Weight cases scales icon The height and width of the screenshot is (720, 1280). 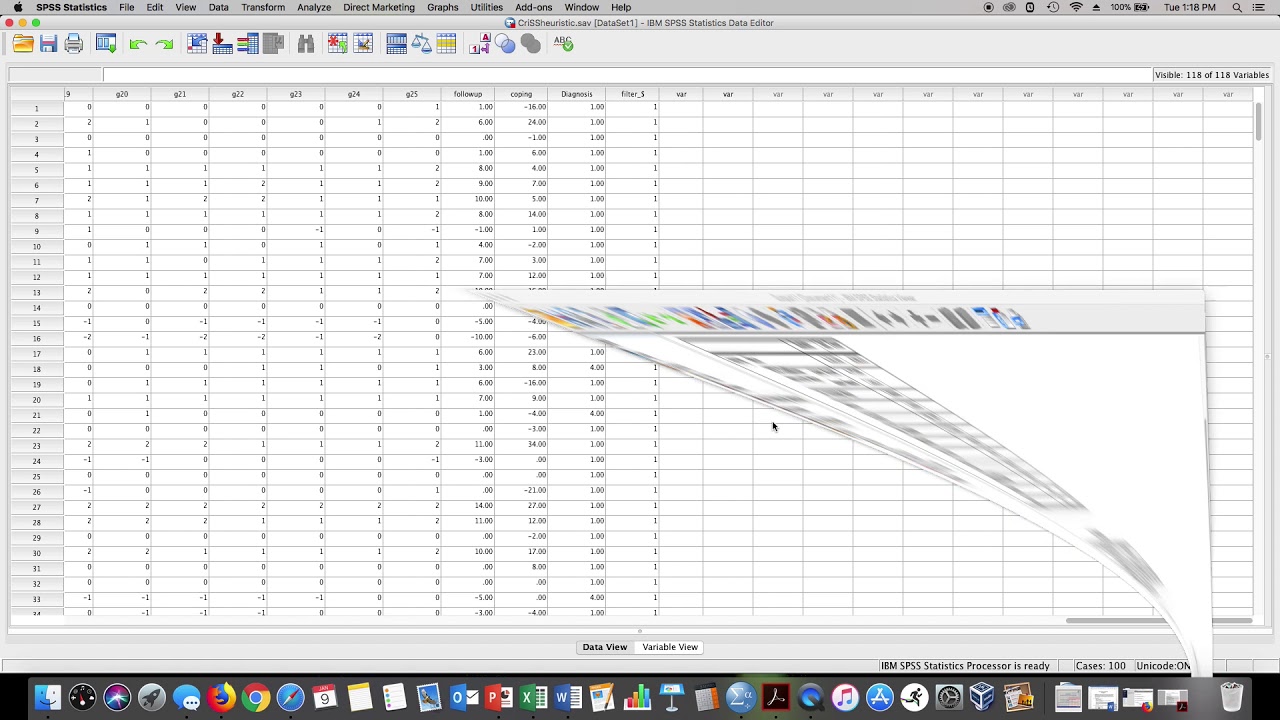coord(421,43)
